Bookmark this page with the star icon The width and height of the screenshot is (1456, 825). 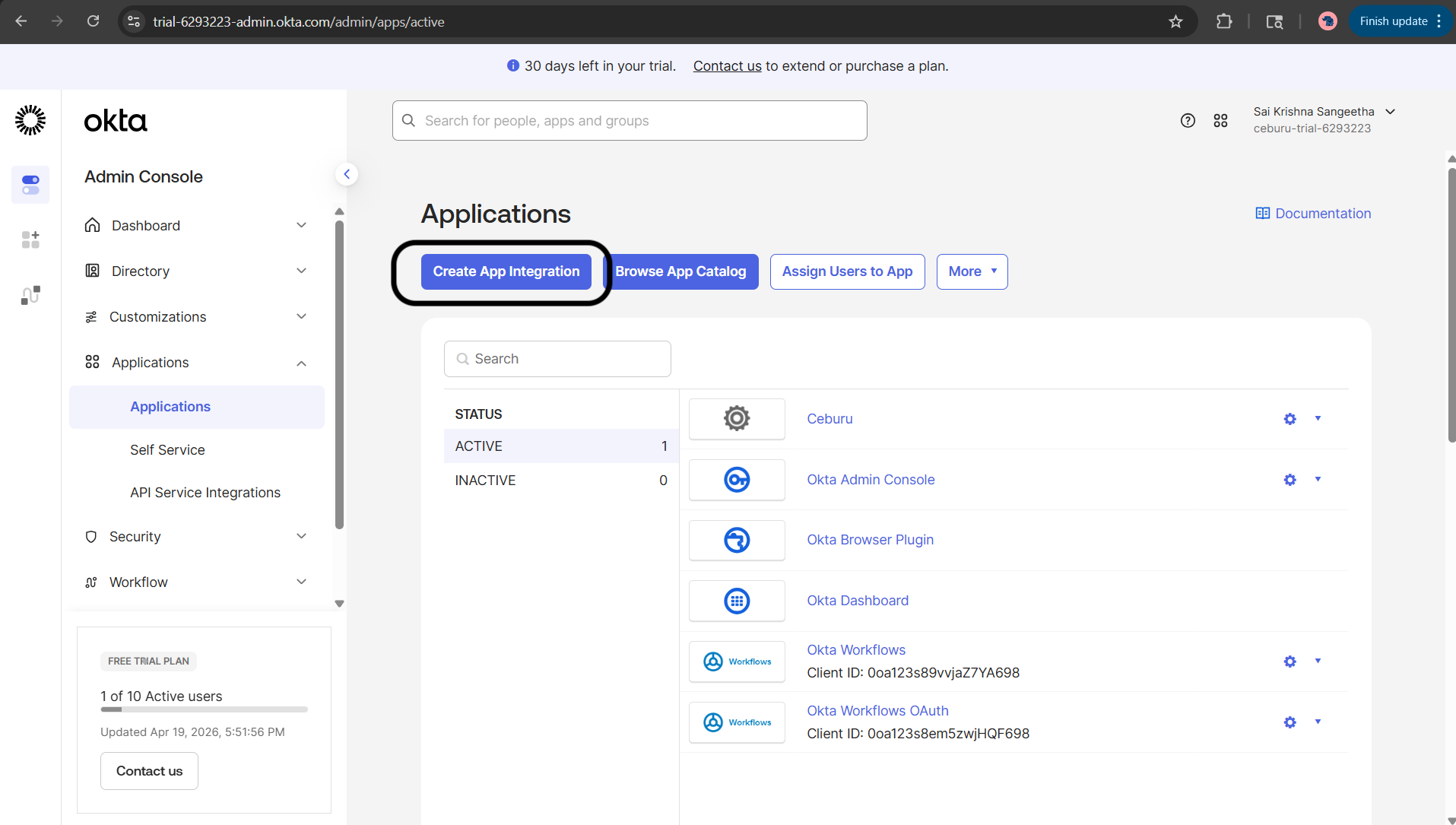[1175, 21]
